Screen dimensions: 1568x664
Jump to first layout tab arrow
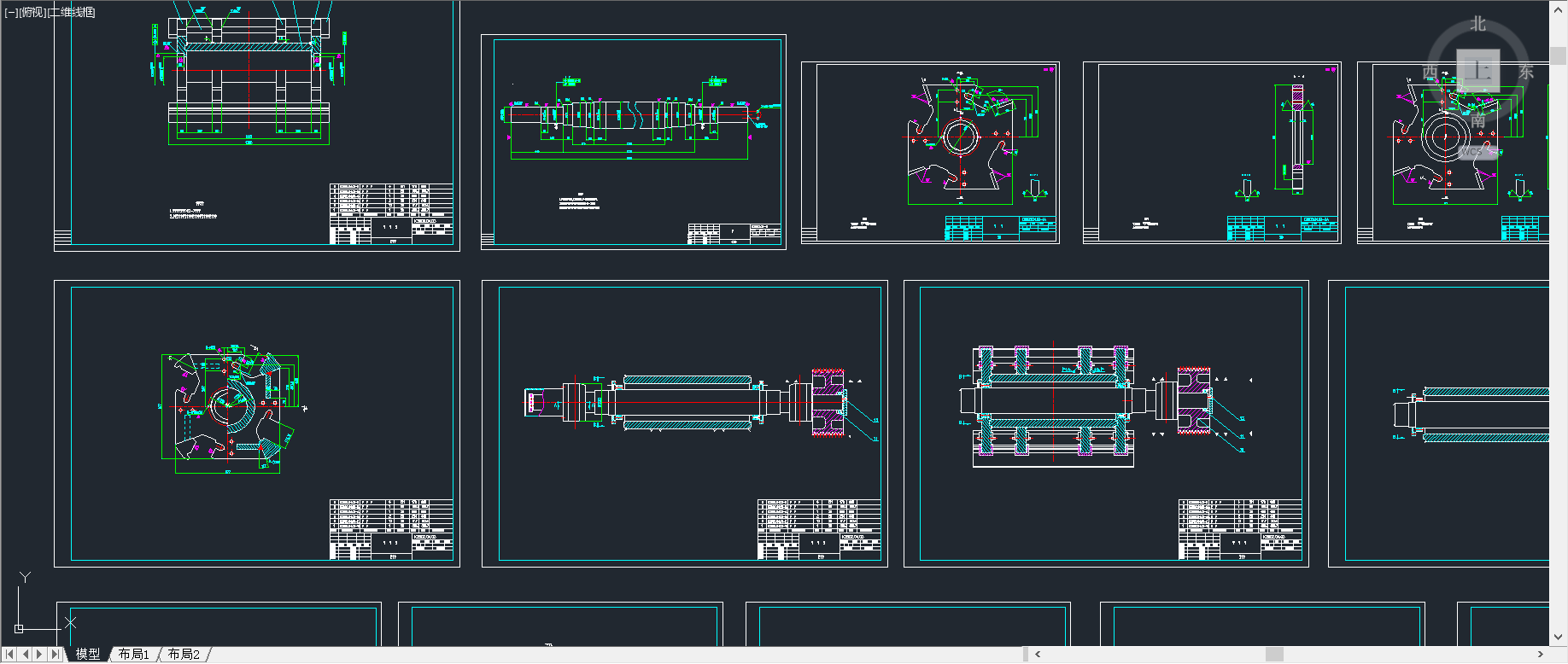click(9, 655)
